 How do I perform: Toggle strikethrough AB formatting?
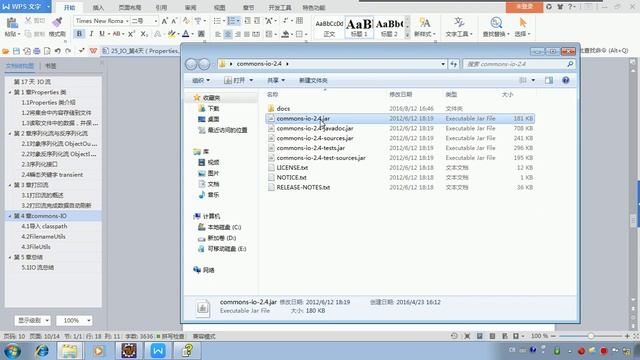coord(117,34)
